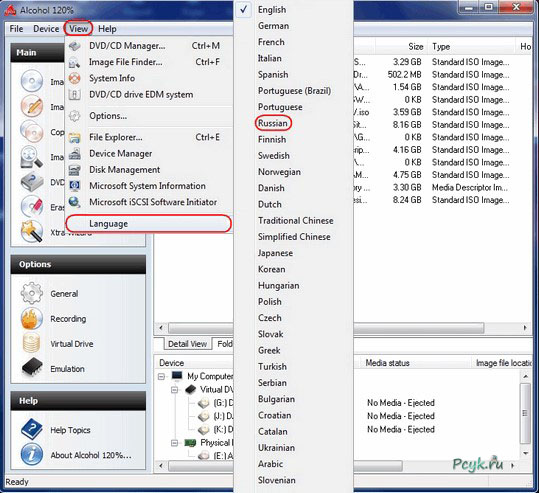This screenshot has height=493, width=539.
Task: Click Emulation link
Action: point(67,369)
